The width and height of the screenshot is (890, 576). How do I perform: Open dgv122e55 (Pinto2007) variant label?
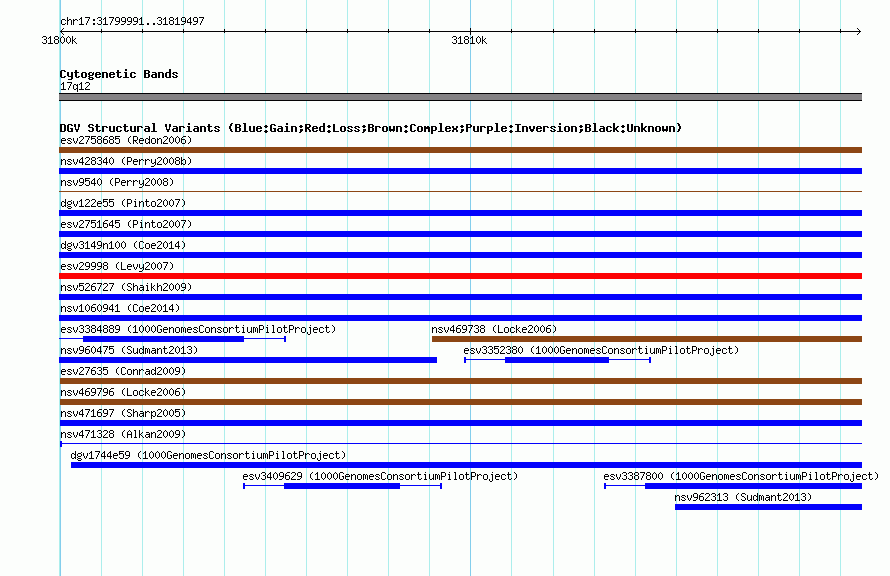tap(123, 203)
